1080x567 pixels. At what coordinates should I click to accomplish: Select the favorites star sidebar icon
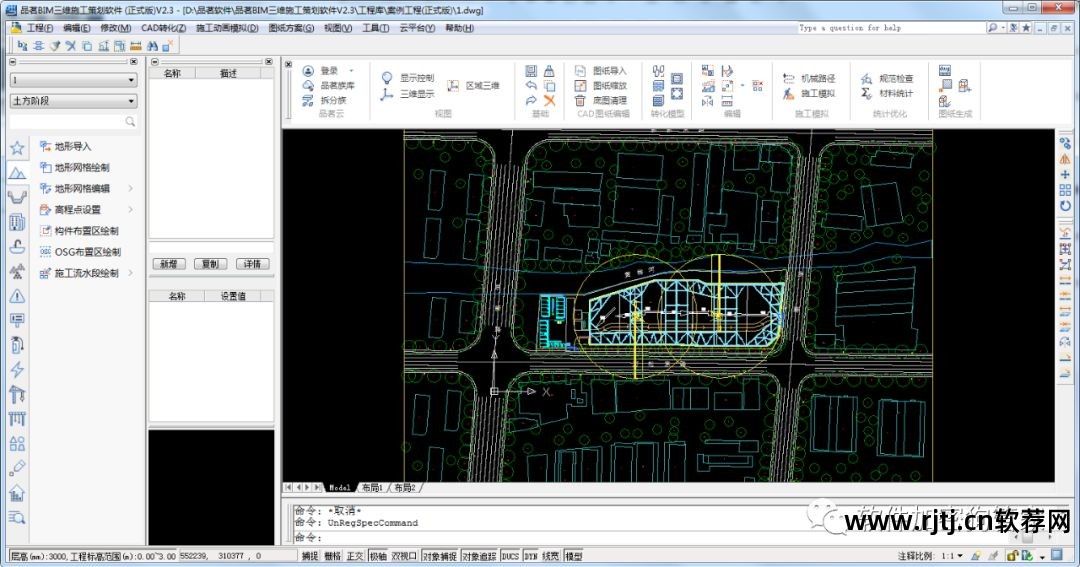[17, 148]
